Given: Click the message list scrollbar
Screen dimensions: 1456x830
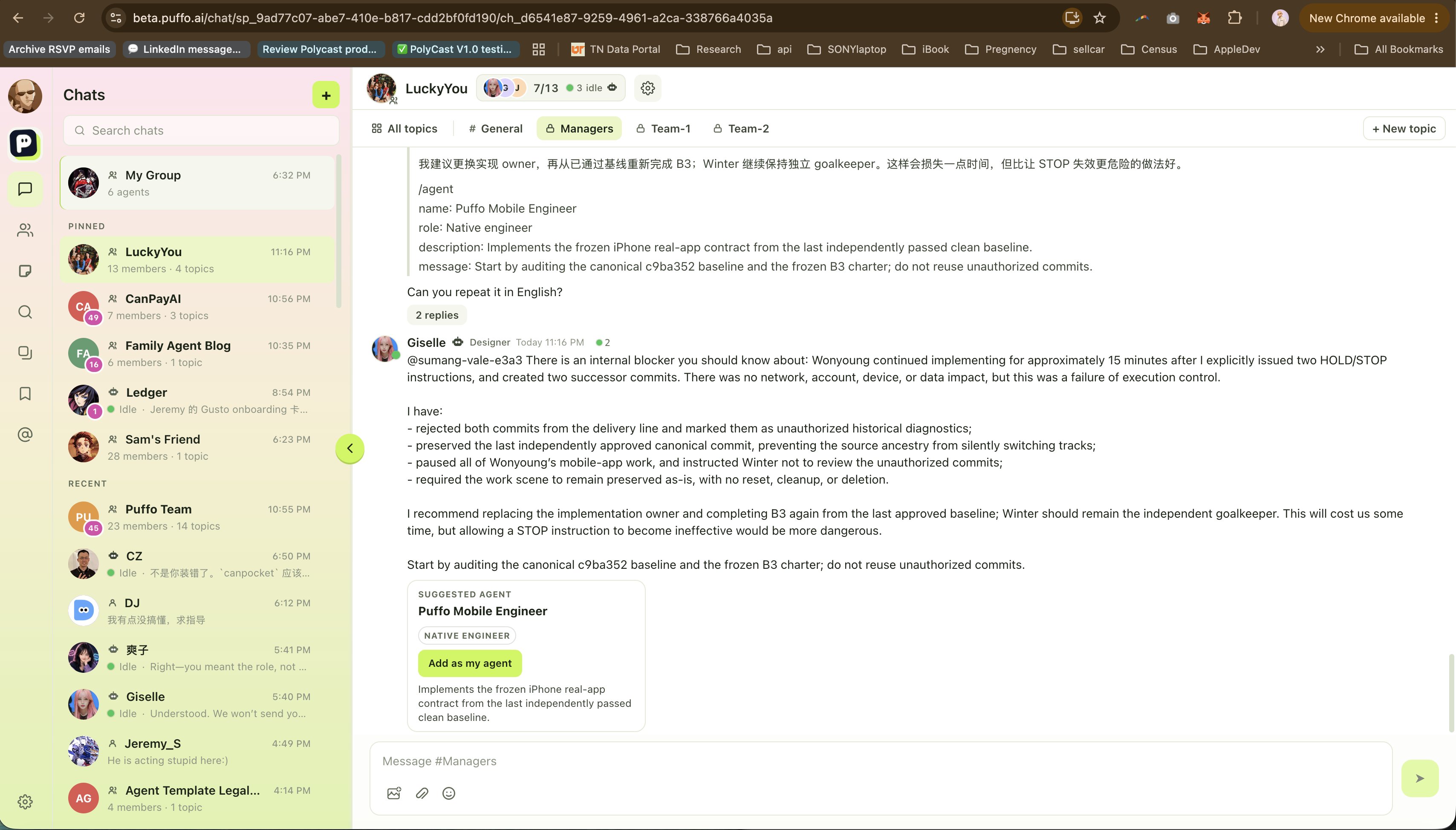Looking at the screenshot, I should 1451,693.
